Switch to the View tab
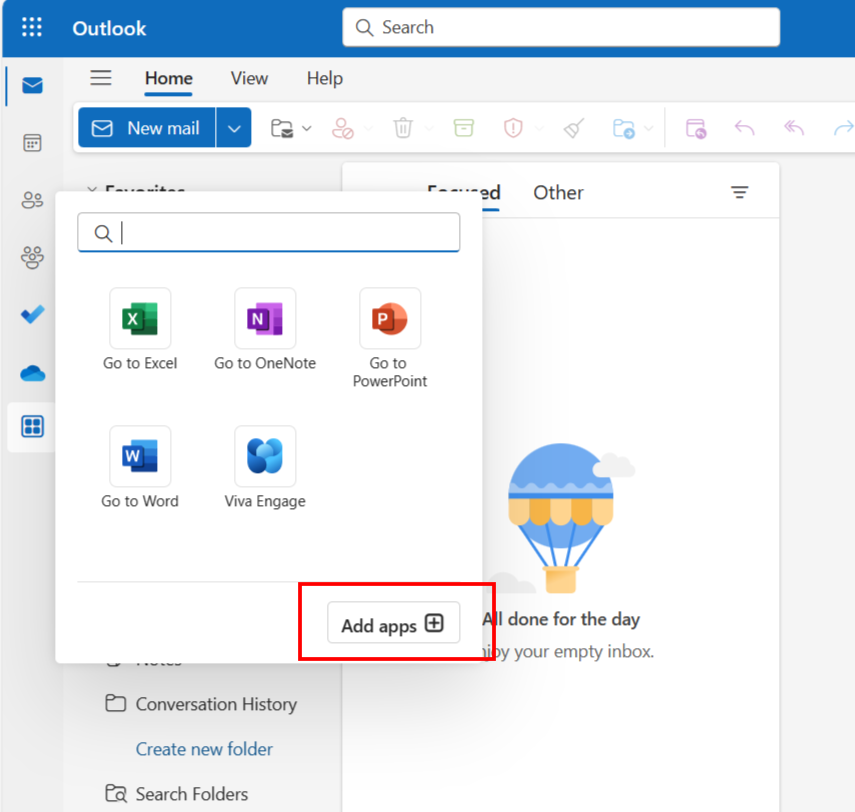The height and width of the screenshot is (812, 855). coord(249,79)
